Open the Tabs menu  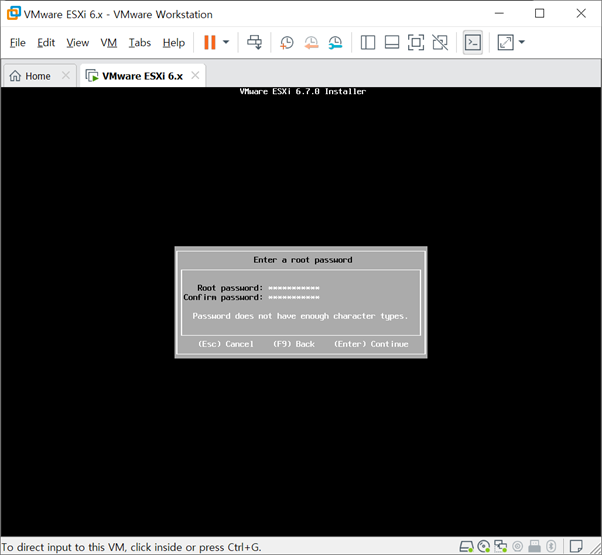pyautogui.click(x=140, y=43)
